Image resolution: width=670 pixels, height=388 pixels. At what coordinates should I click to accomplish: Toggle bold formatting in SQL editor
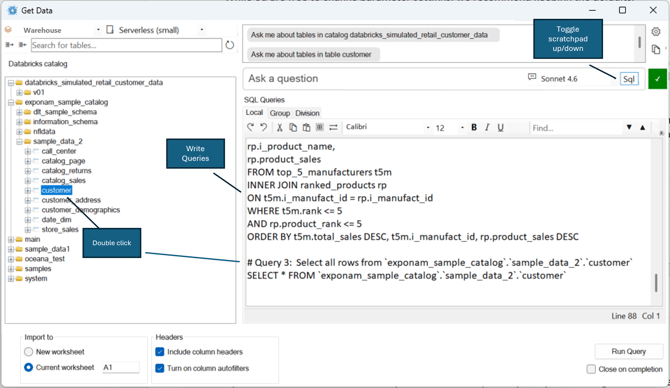[474, 127]
